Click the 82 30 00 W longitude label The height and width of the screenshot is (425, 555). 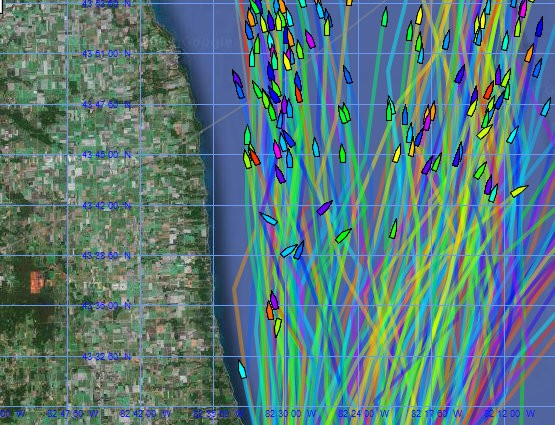click(291, 413)
